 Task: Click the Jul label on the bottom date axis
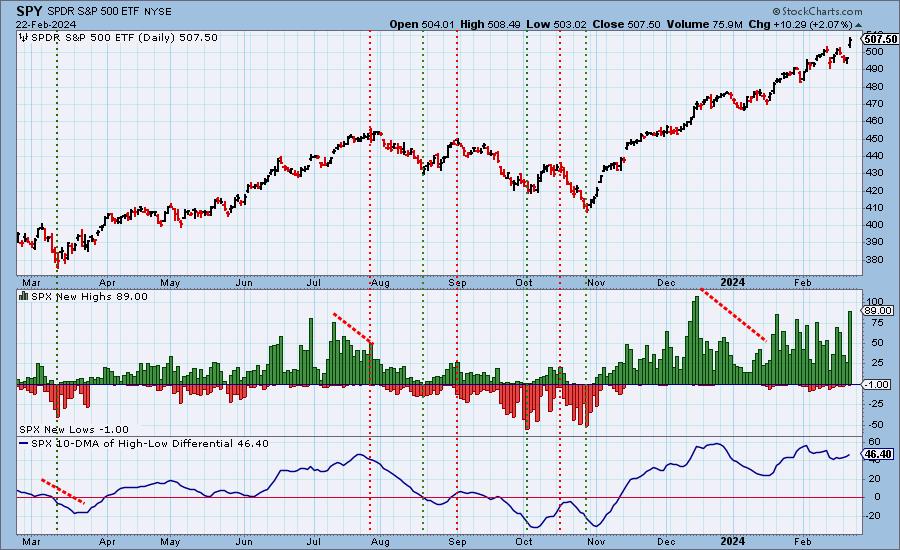(x=313, y=541)
